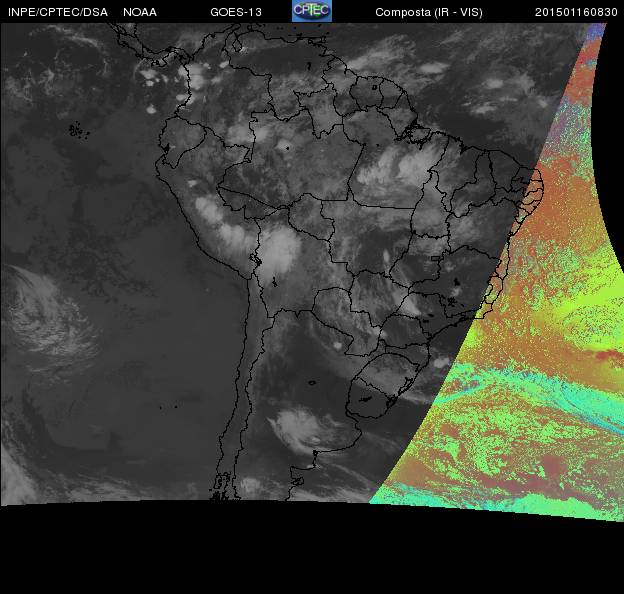Select the INPE/CPTEC/DSA header text
The width and height of the screenshot is (624, 594).
[58, 12]
